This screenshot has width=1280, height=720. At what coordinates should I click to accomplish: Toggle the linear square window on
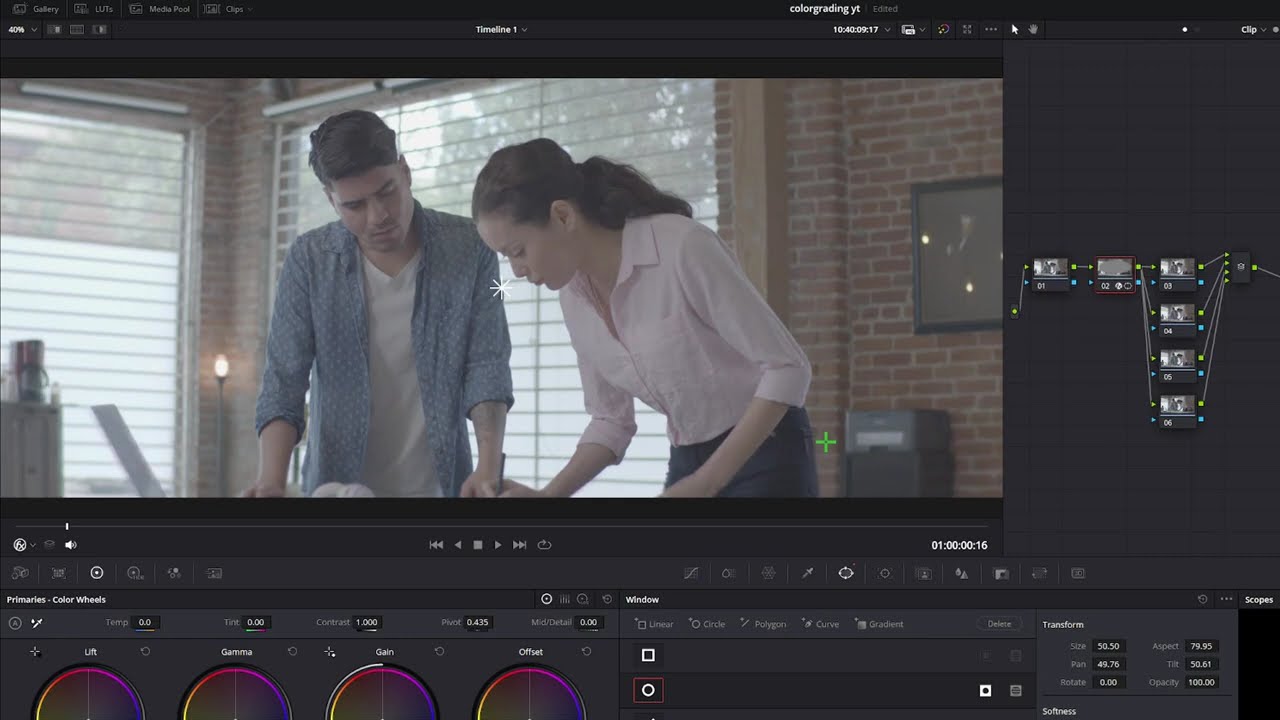coord(648,655)
